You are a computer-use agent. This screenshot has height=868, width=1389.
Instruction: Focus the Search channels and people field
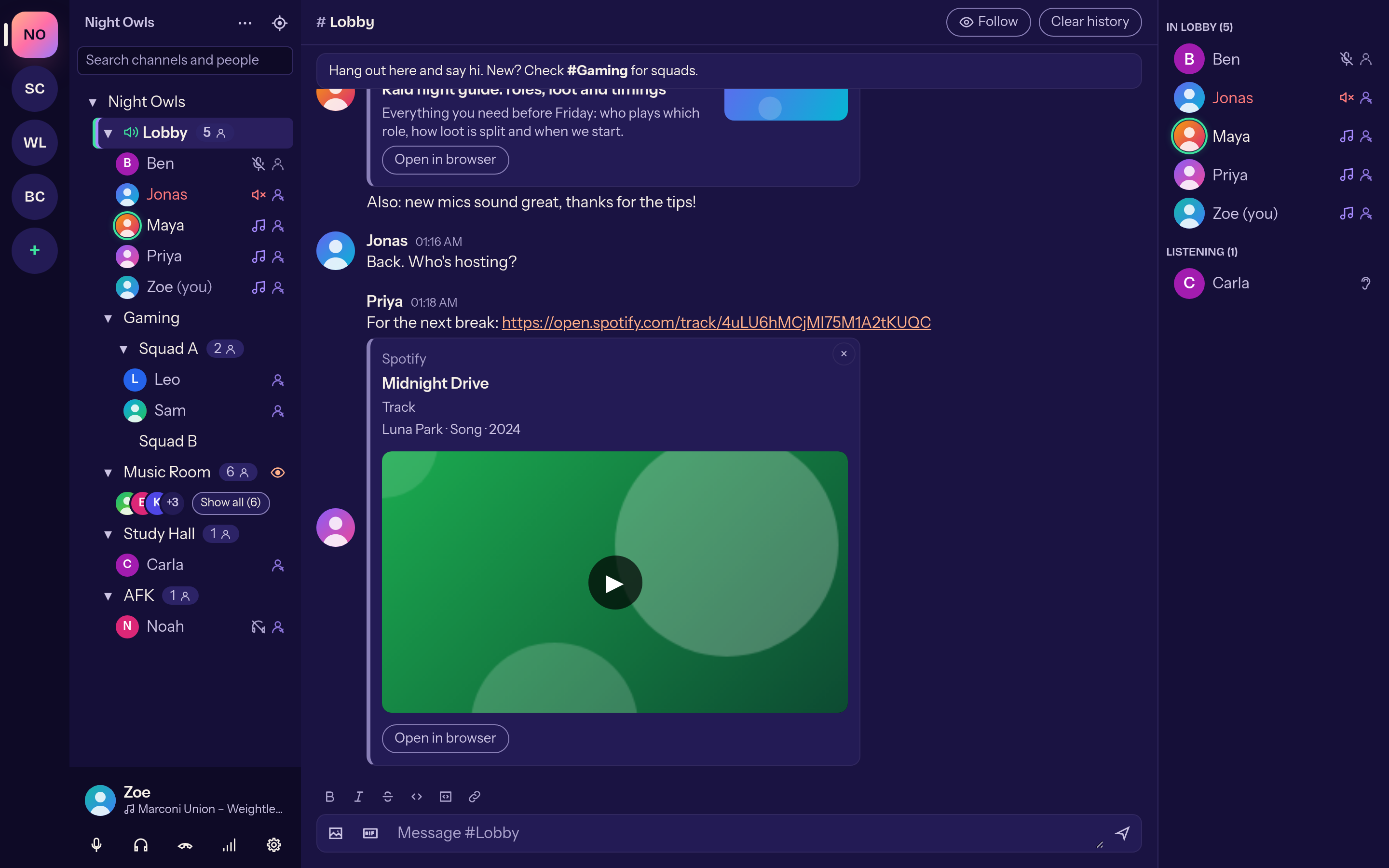pyautogui.click(x=185, y=60)
